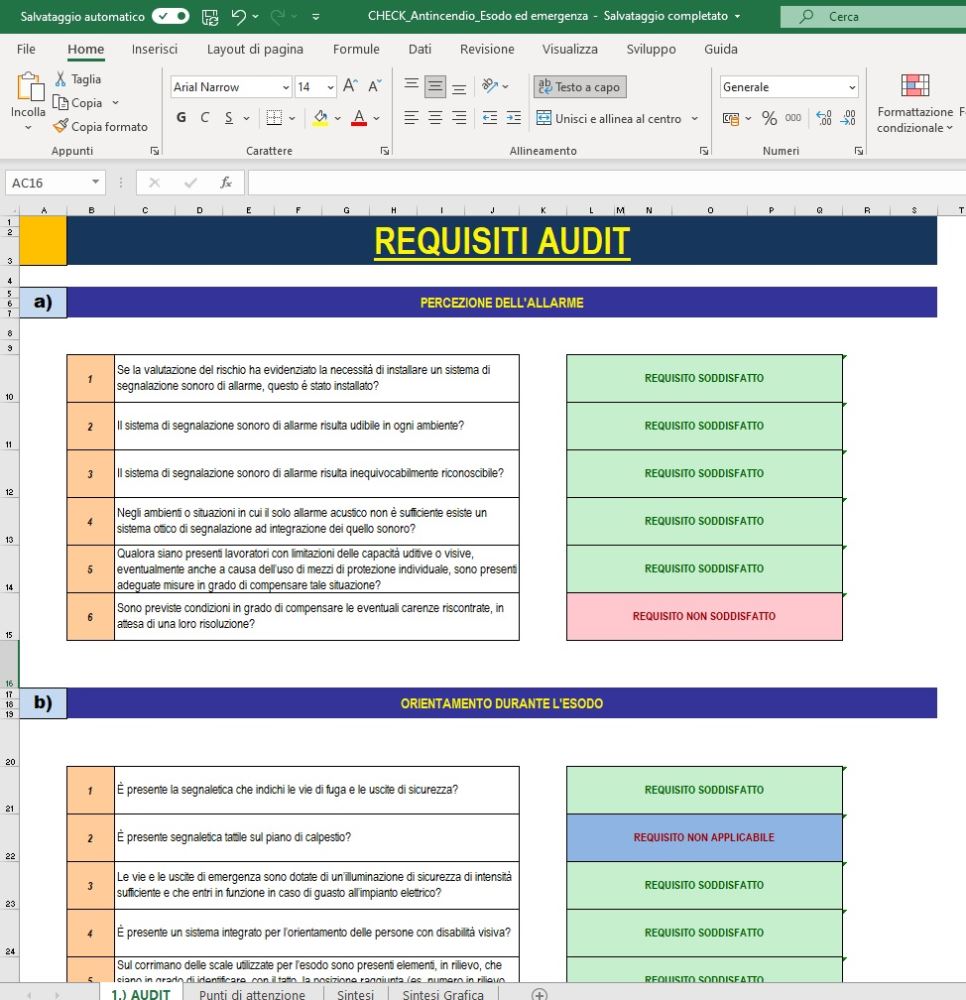Click the accounting number format icon
966x1000 pixels.
[x=731, y=118]
